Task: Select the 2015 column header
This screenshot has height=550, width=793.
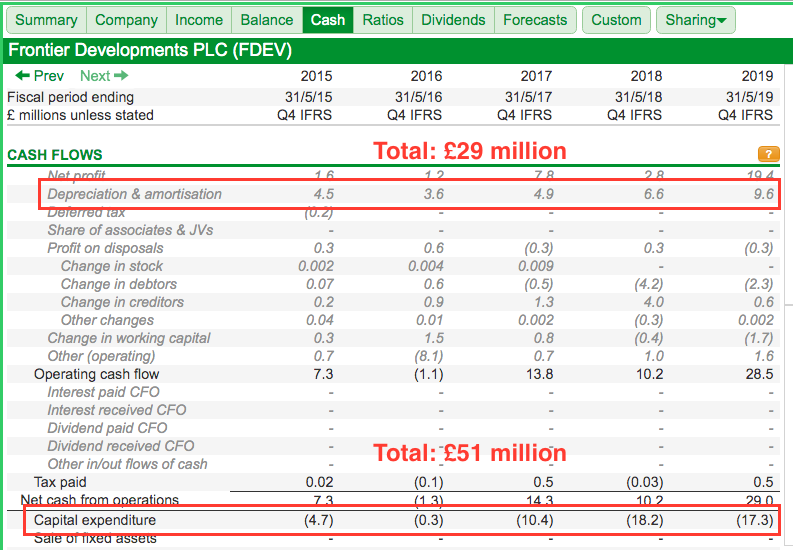Action: [316, 76]
